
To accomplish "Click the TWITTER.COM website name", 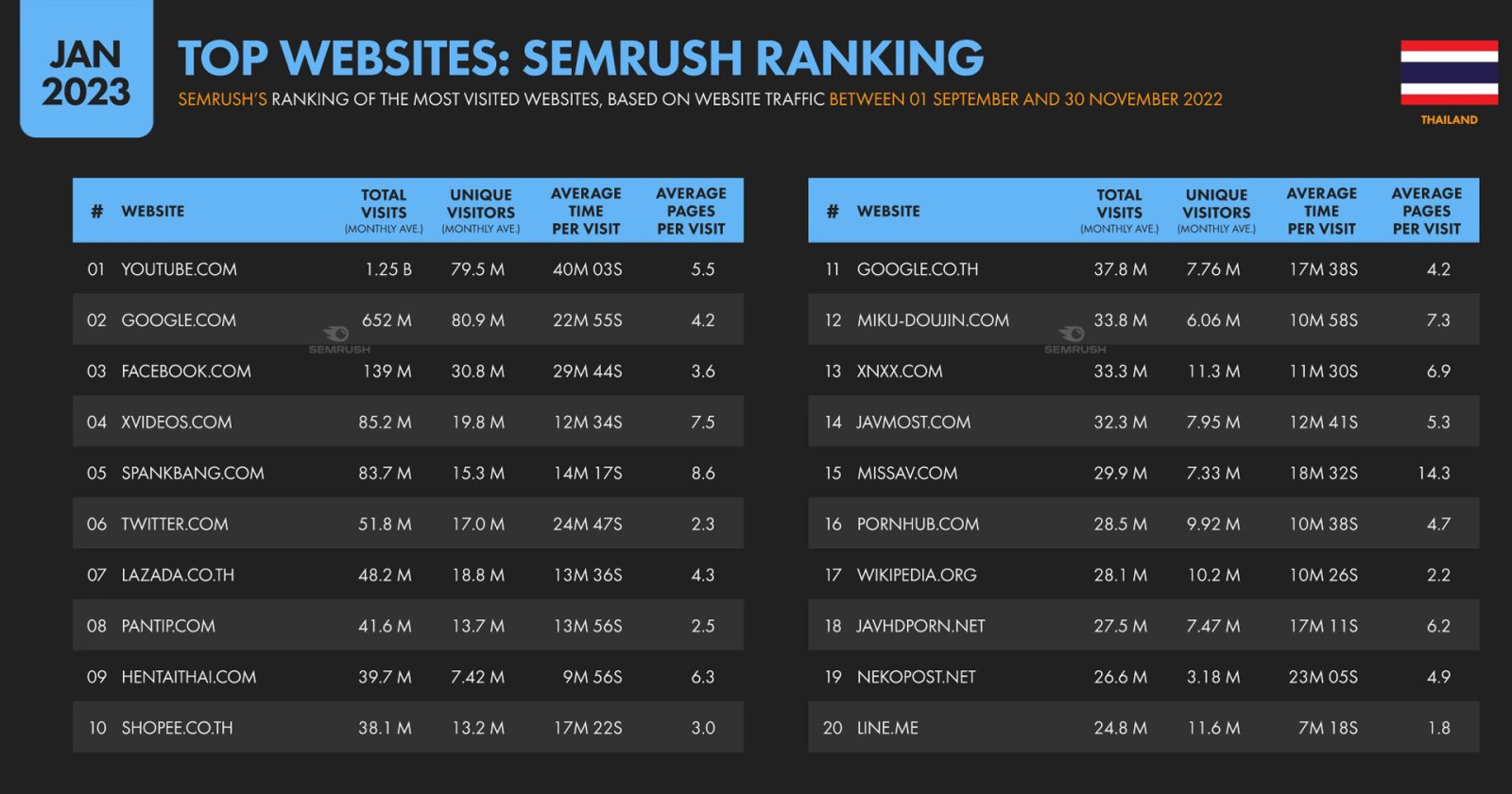I will point(175,525).
